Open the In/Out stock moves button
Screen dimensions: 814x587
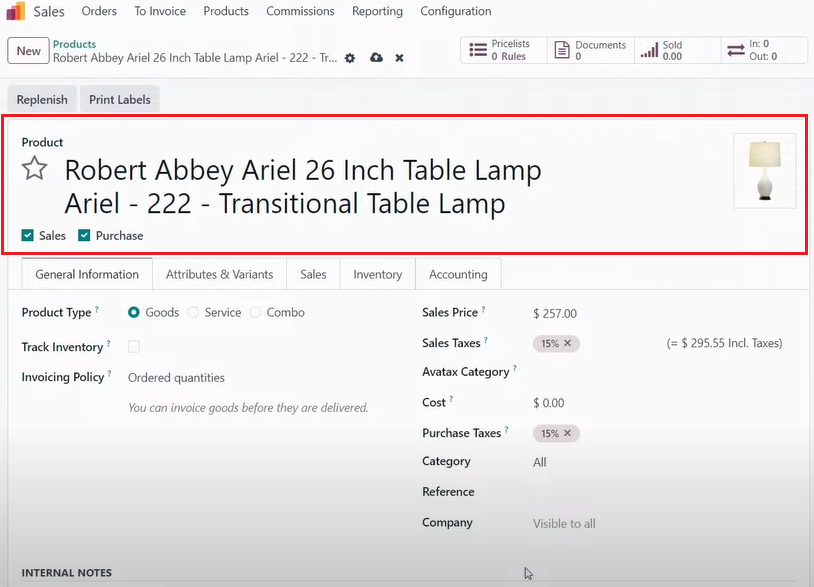click(x=764, y=50)
